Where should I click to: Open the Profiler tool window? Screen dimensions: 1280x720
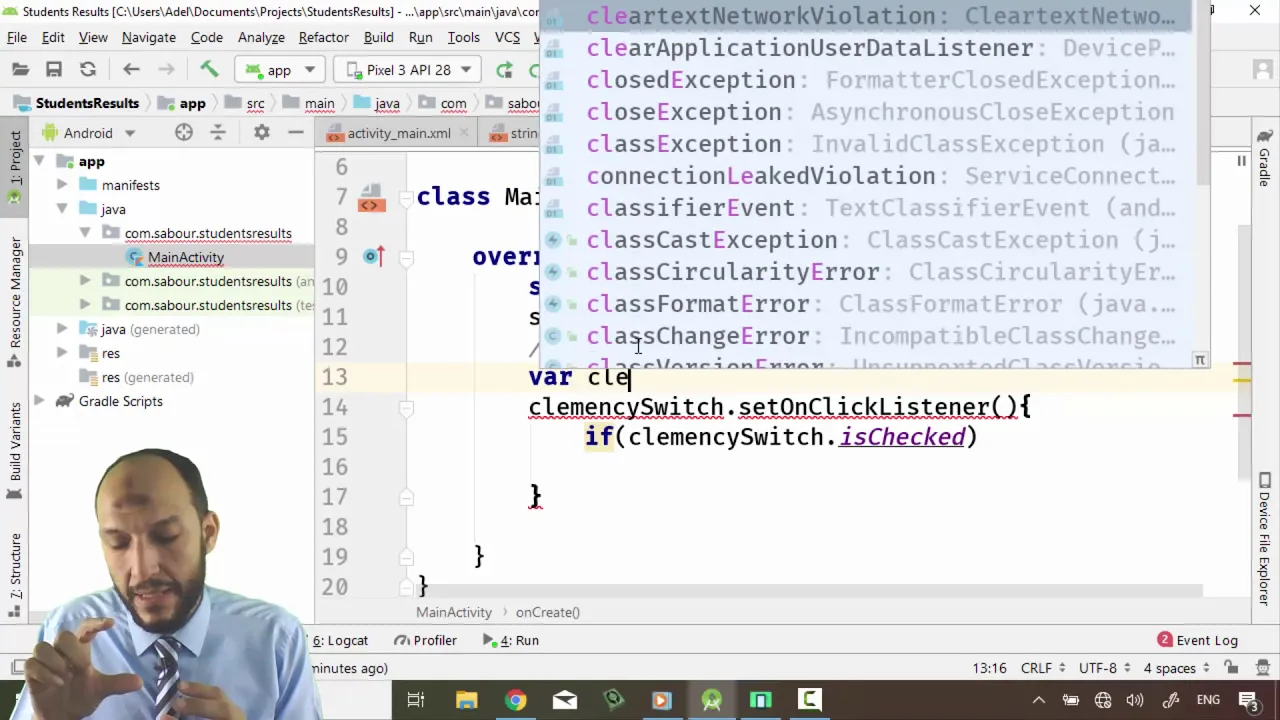pos(425,640)
